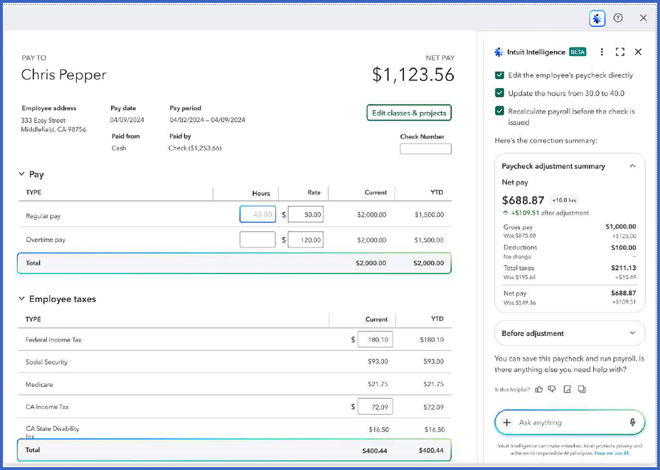Collapse the Paycheck adjustment summary card
Screen dimensions: 660x470
(x=632, y=166)
